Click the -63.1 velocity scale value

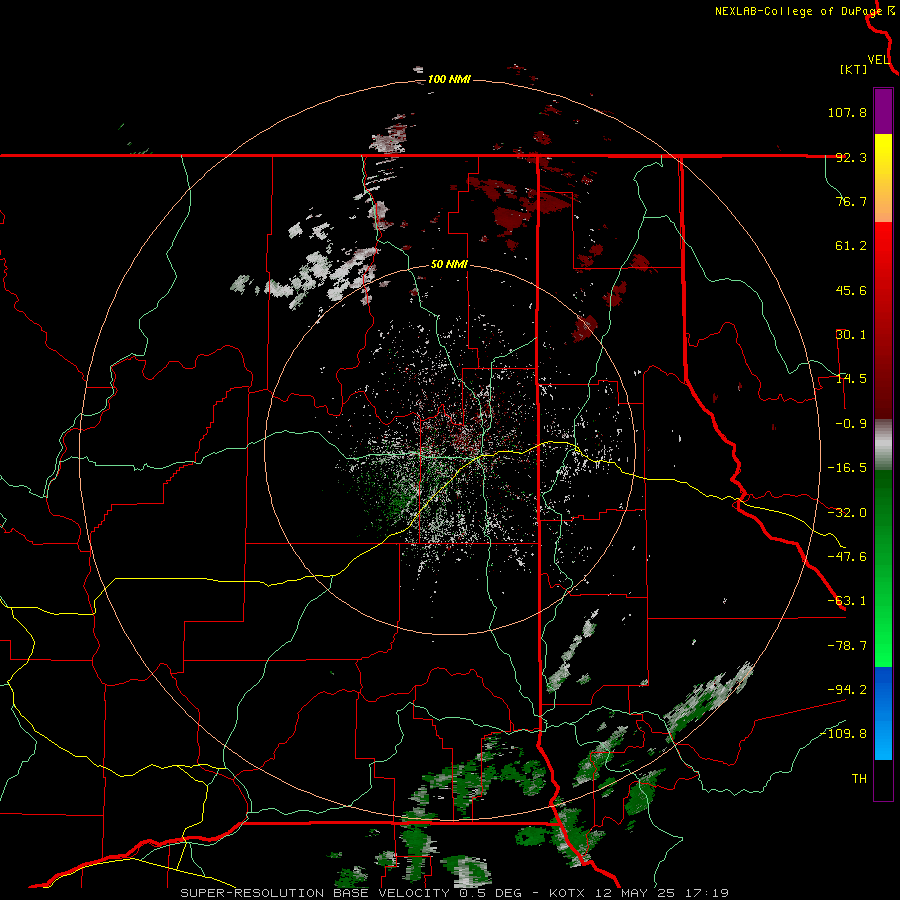(x=847, y=601)
